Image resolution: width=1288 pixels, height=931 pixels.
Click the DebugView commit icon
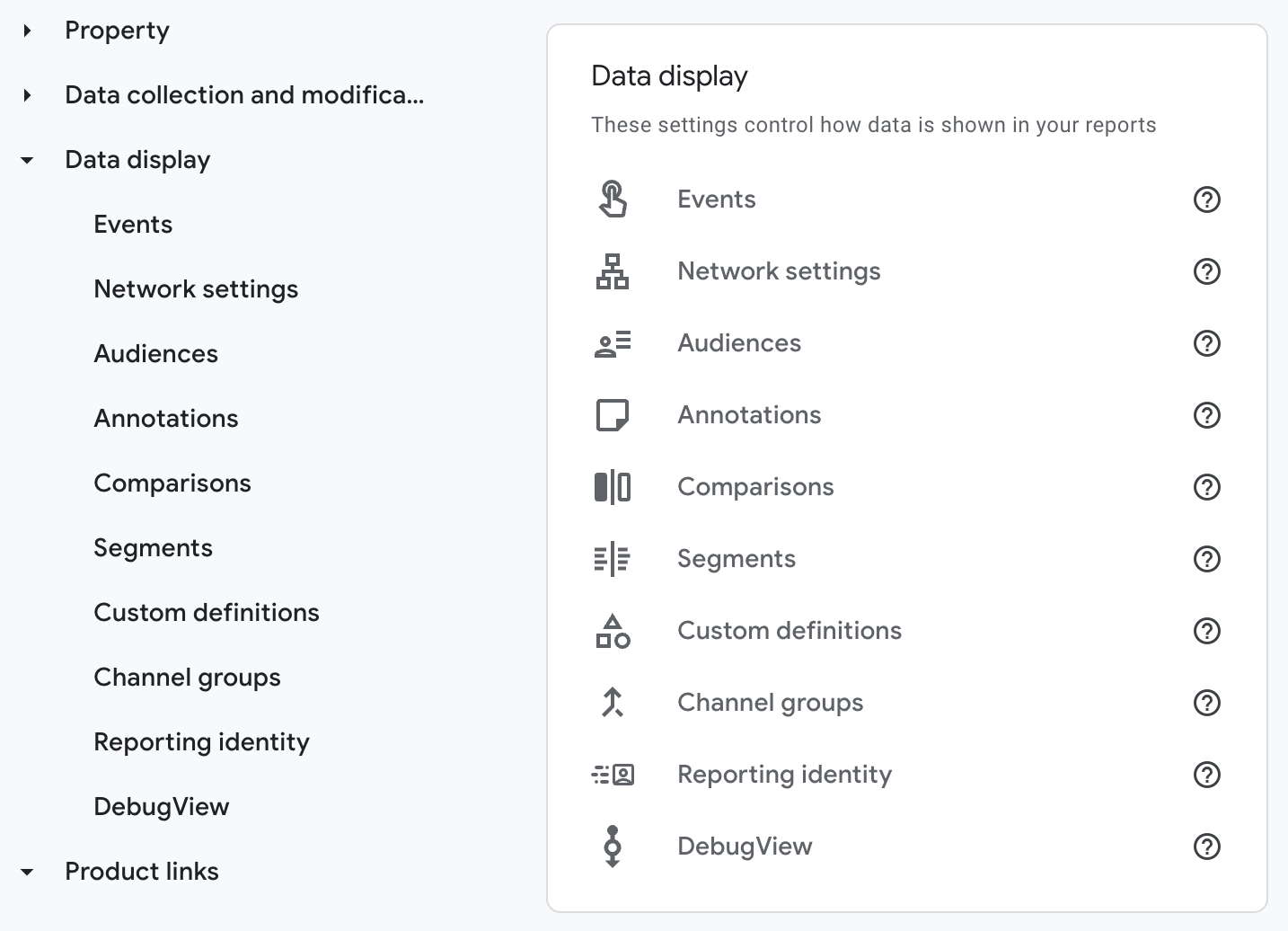(x=613, y=847)
